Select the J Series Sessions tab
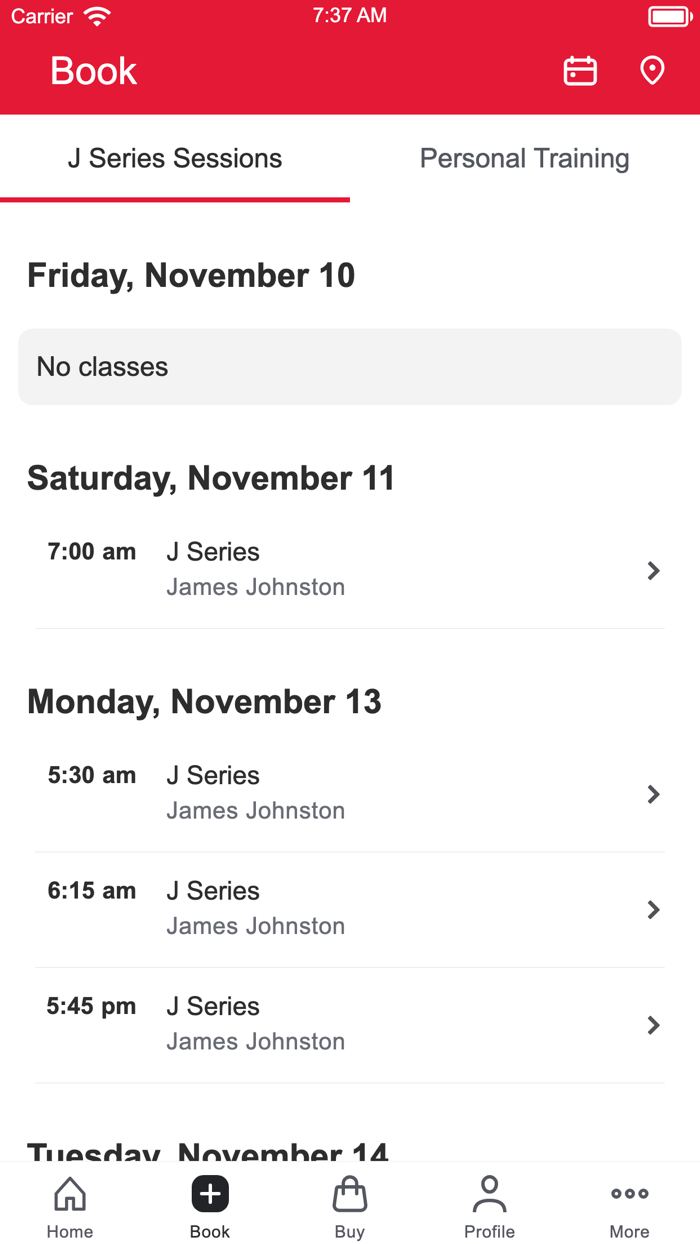 pos(175,158)
